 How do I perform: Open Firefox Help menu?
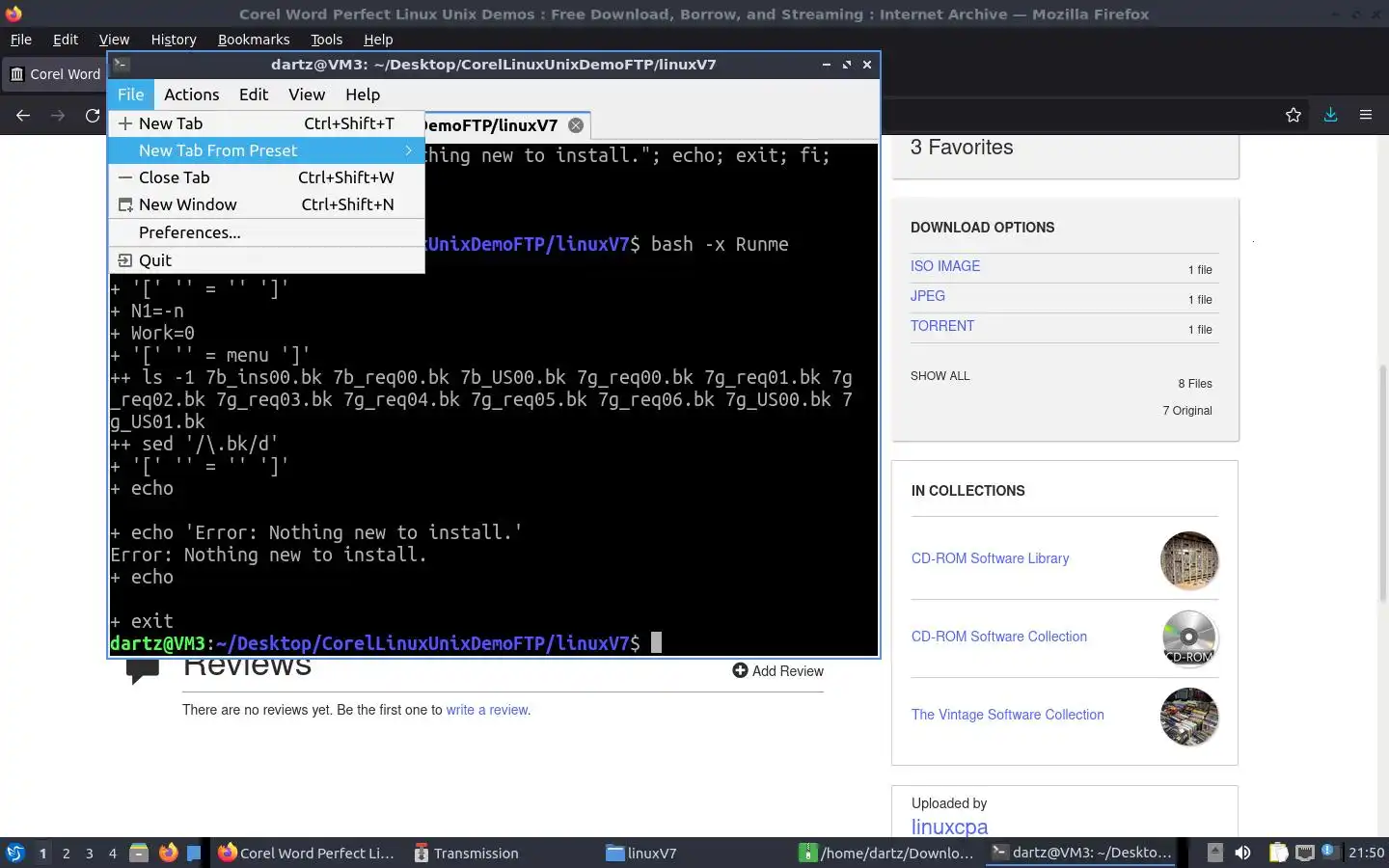point(378,40)
